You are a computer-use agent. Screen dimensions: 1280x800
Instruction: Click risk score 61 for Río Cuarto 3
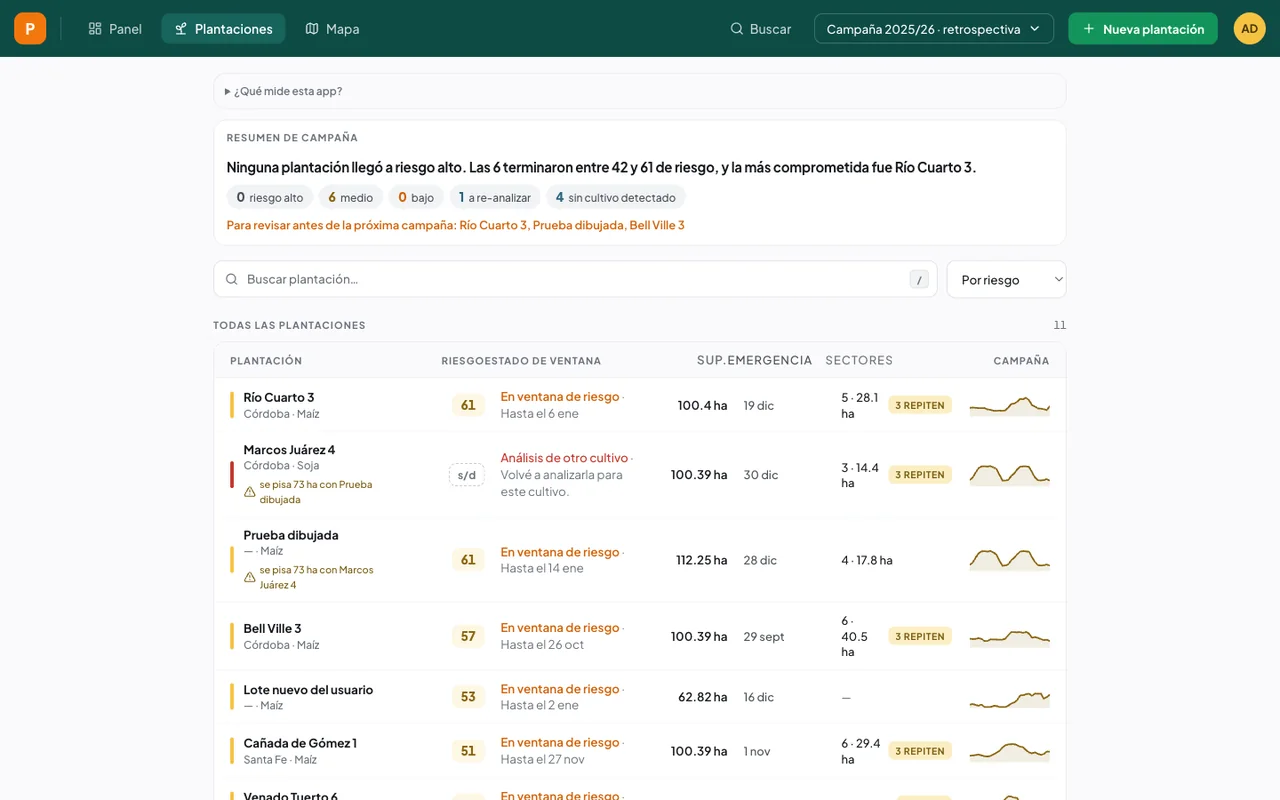coord(468,405)
